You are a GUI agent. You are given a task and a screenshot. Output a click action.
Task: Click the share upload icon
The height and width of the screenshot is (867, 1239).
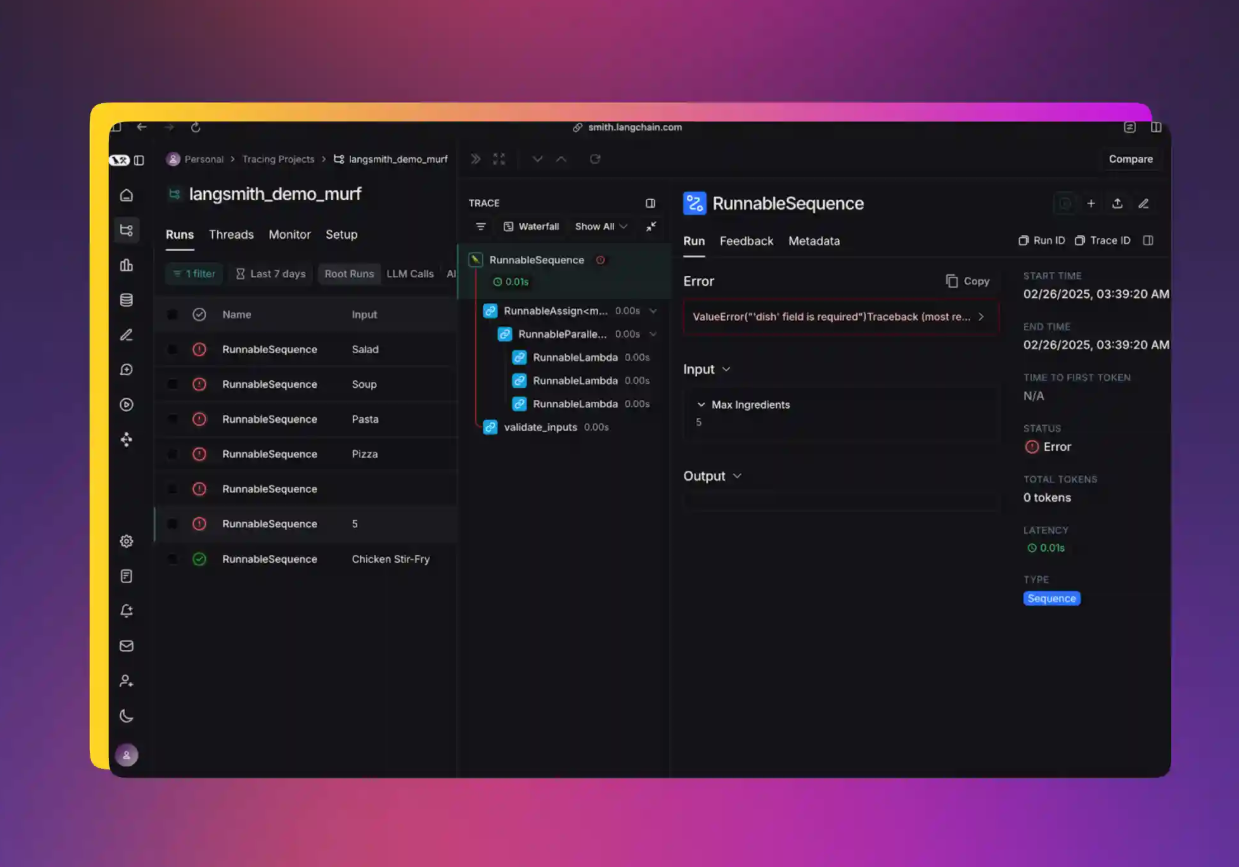click(x=1117, y=204)
